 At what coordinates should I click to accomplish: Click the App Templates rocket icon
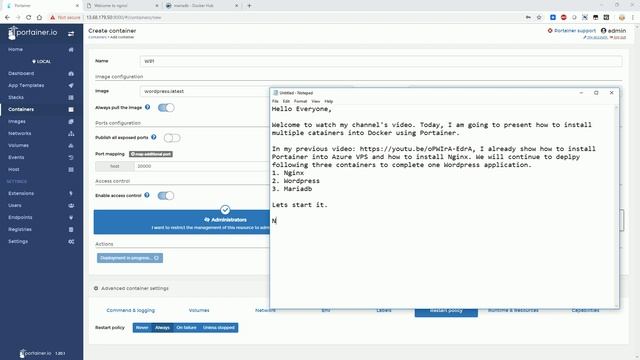(71, 85)
